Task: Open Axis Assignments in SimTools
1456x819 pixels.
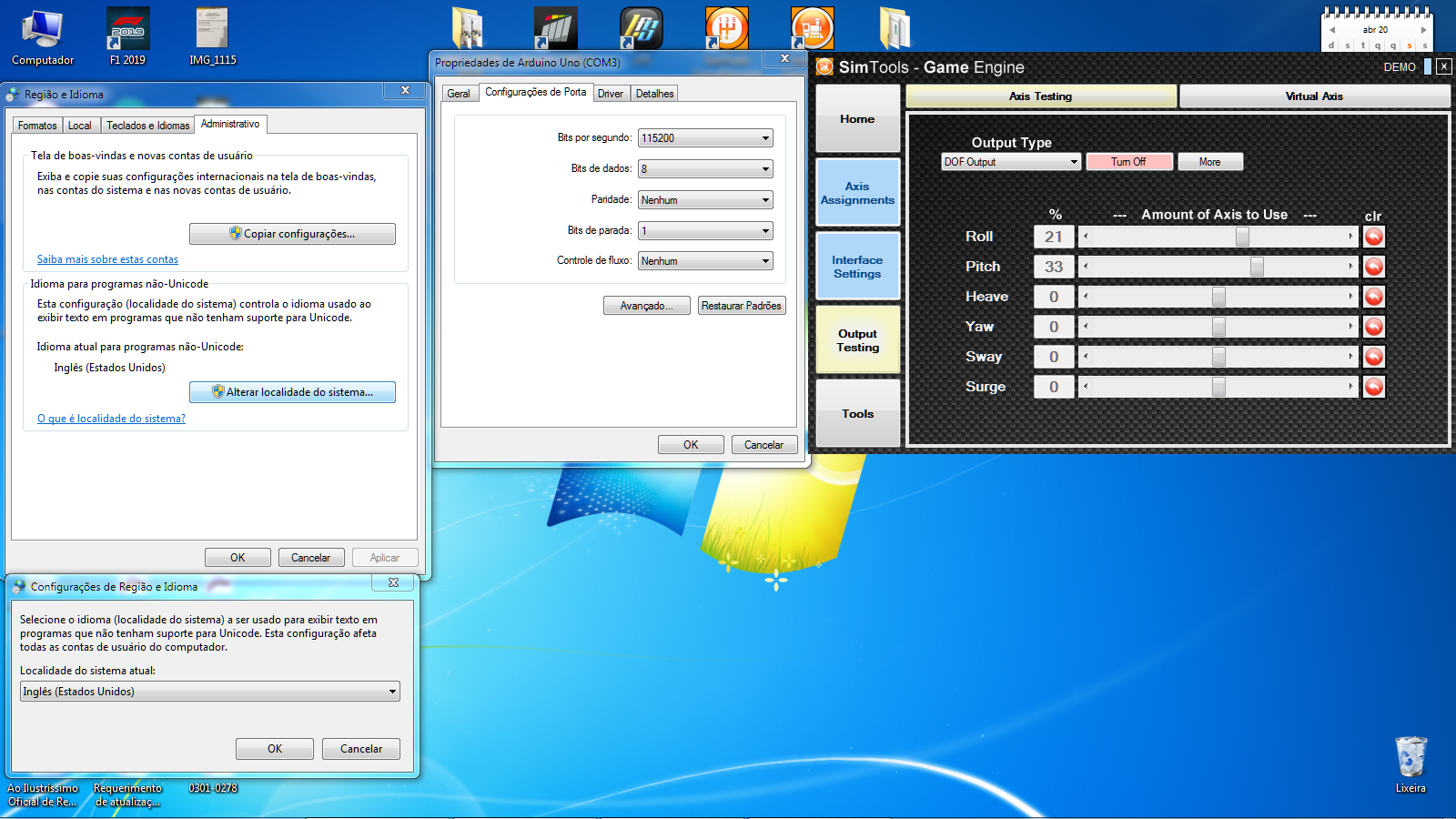Action: 857,192
